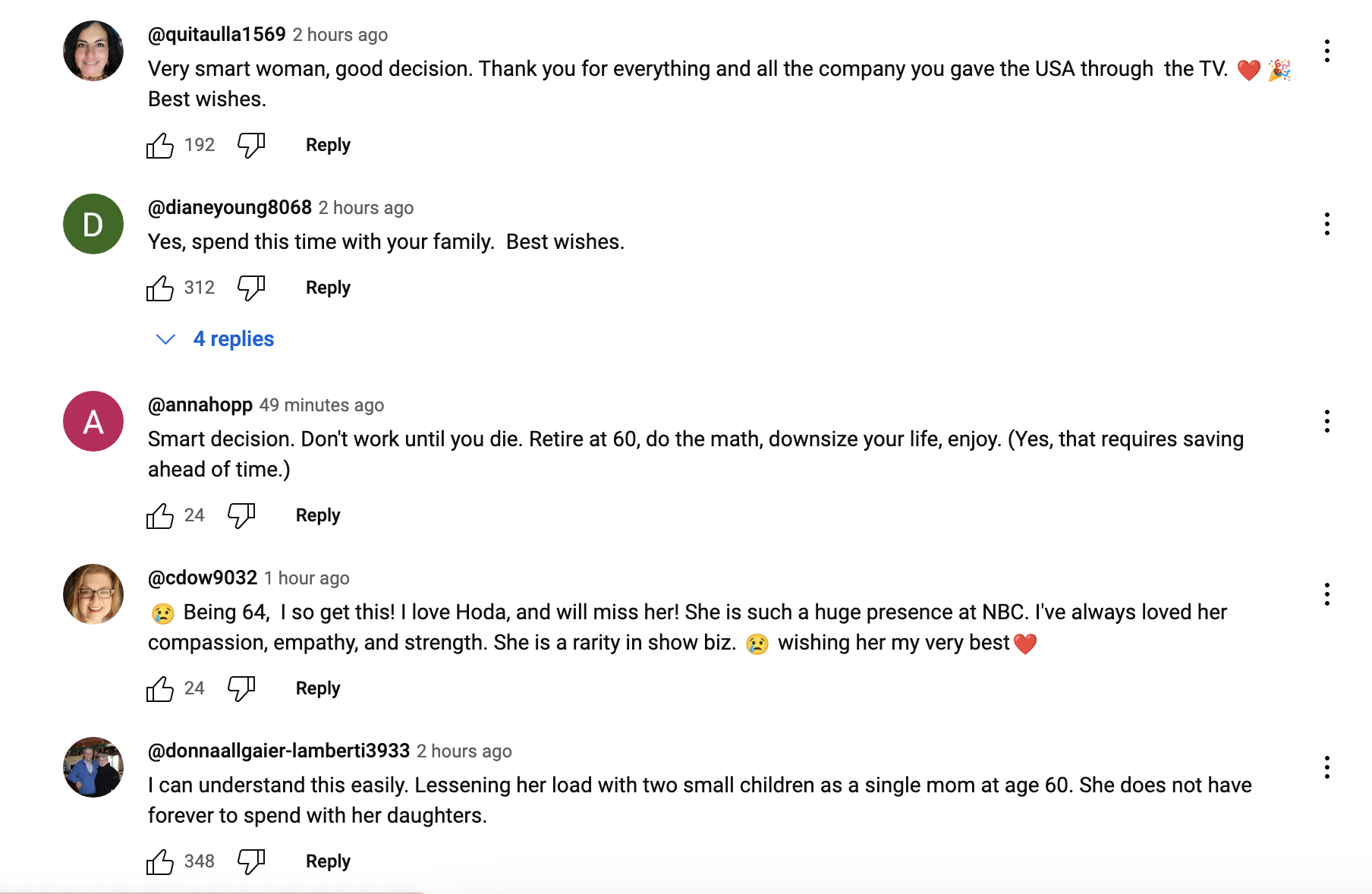Open the timestamp link on @cdow9032's comment
The height and width of the screenshot is (894, 1372).
tap(307, 578)
